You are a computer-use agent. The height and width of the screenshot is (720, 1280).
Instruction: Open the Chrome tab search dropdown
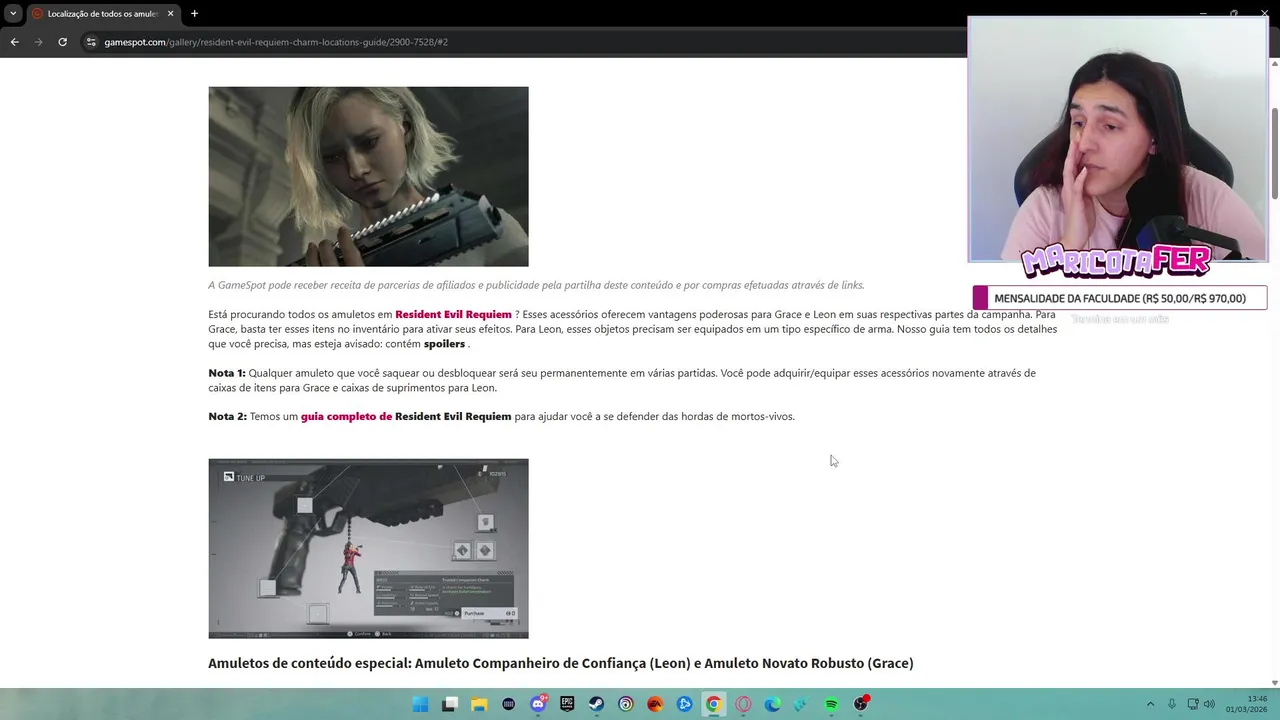[13, 14]
